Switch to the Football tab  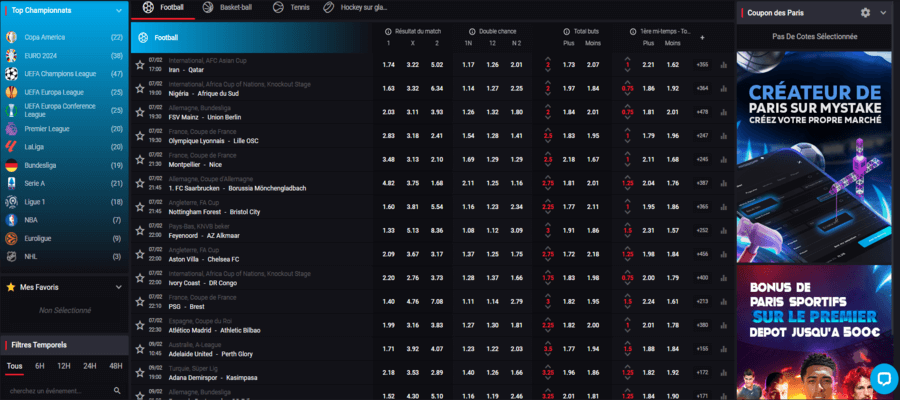tap(163, 8)
